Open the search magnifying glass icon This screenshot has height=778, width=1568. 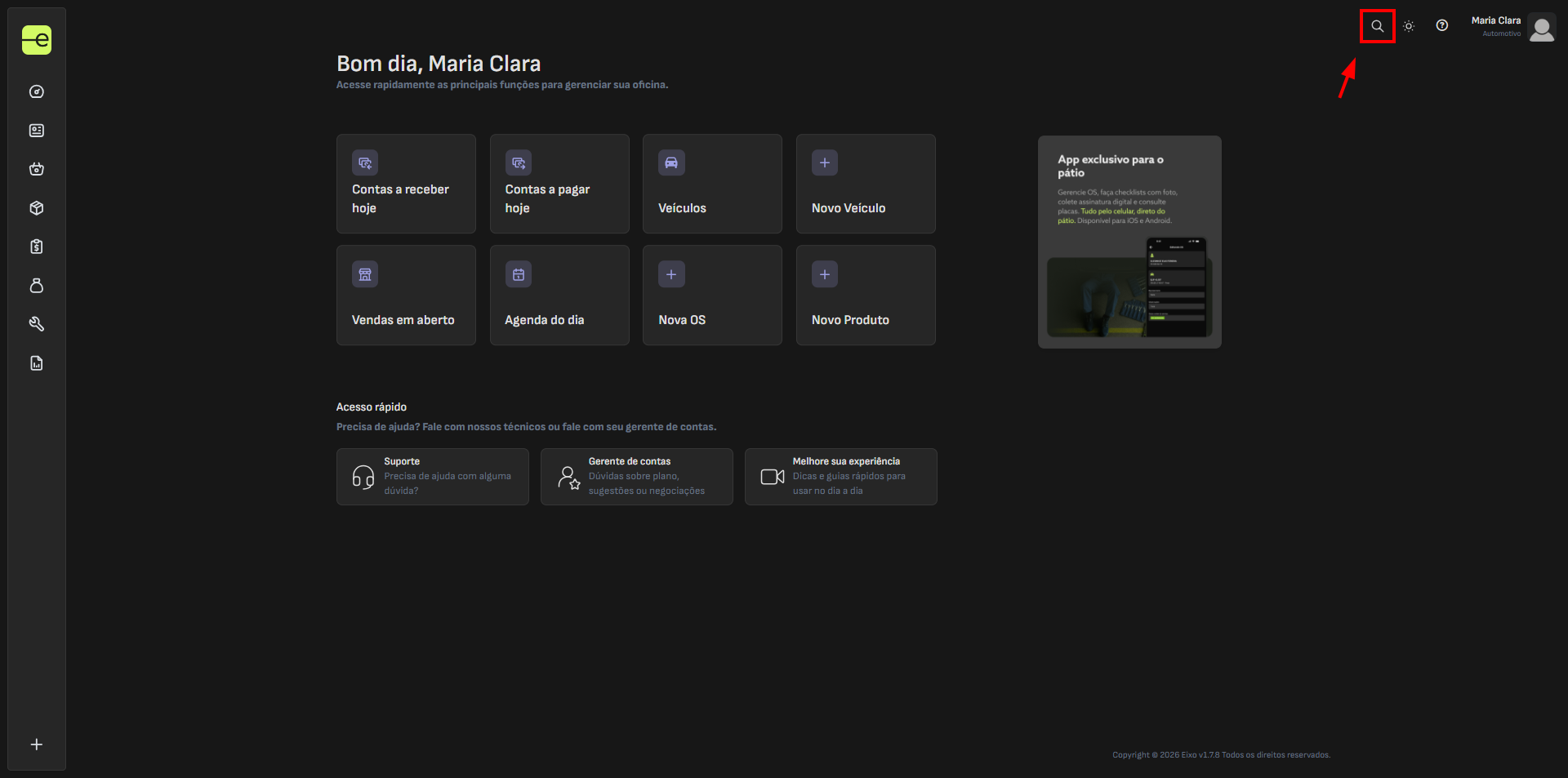pyautogui.click(x=1377, y=26)
